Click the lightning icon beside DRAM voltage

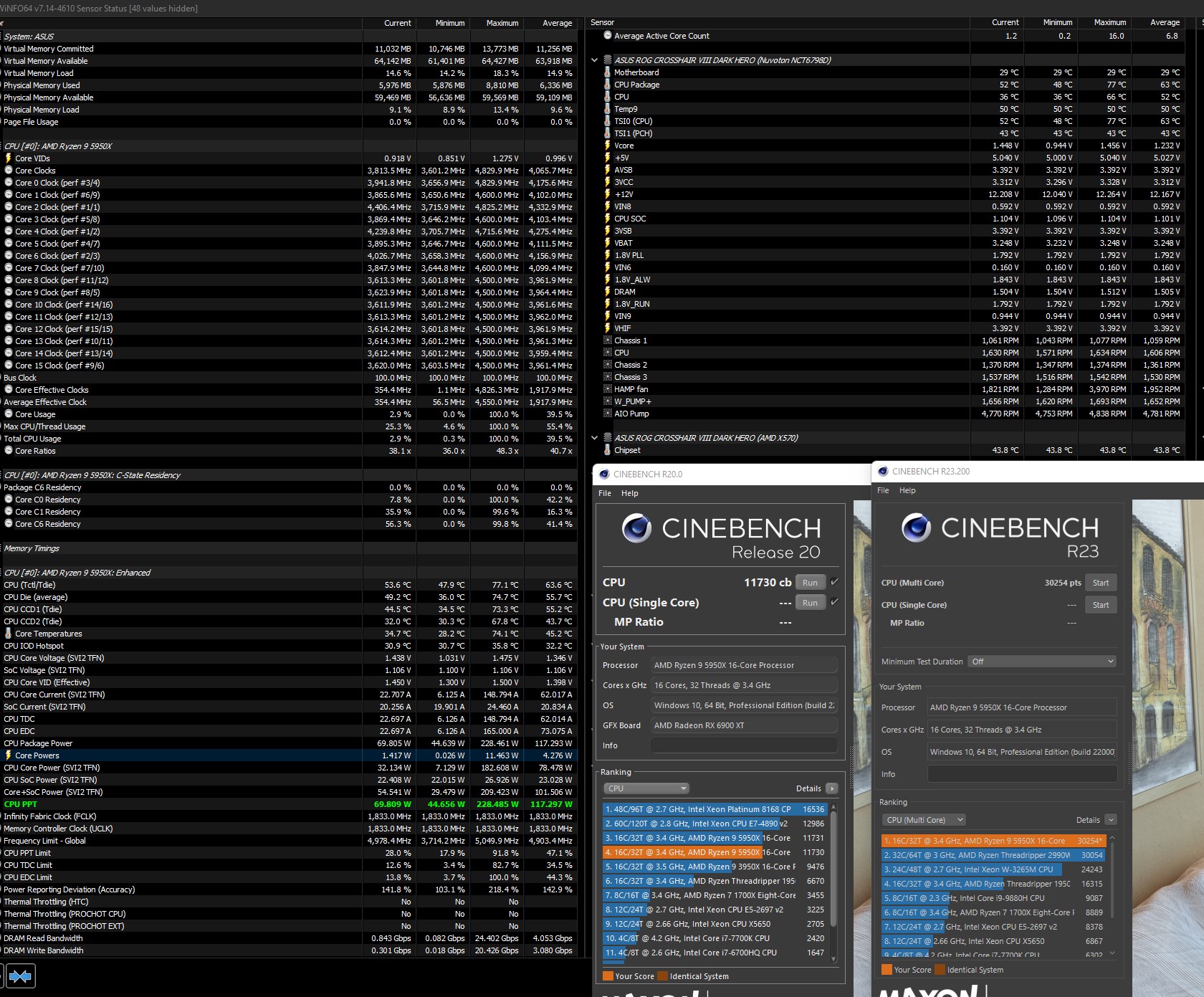[608, 292]
